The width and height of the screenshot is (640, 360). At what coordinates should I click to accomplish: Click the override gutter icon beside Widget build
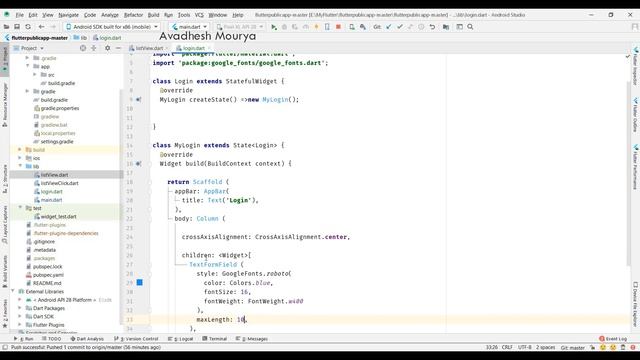138,164
